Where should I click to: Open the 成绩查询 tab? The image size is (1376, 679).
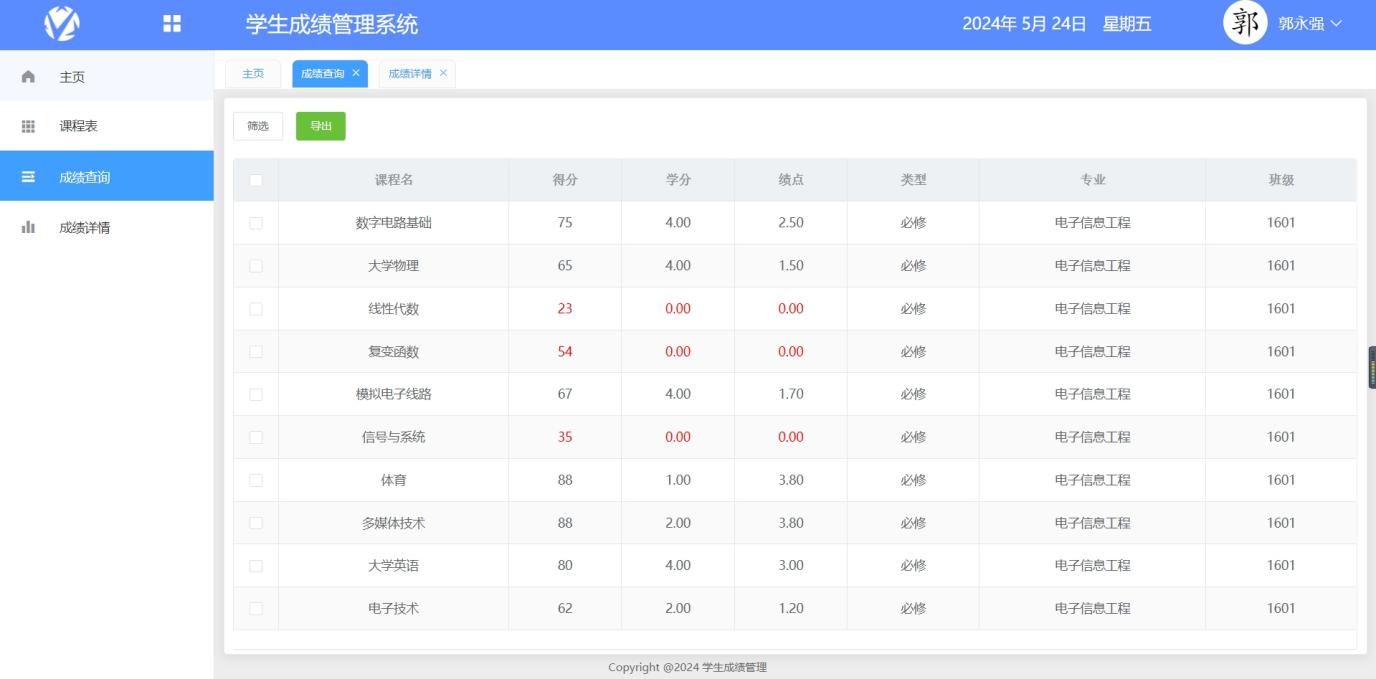click(324, 73)
